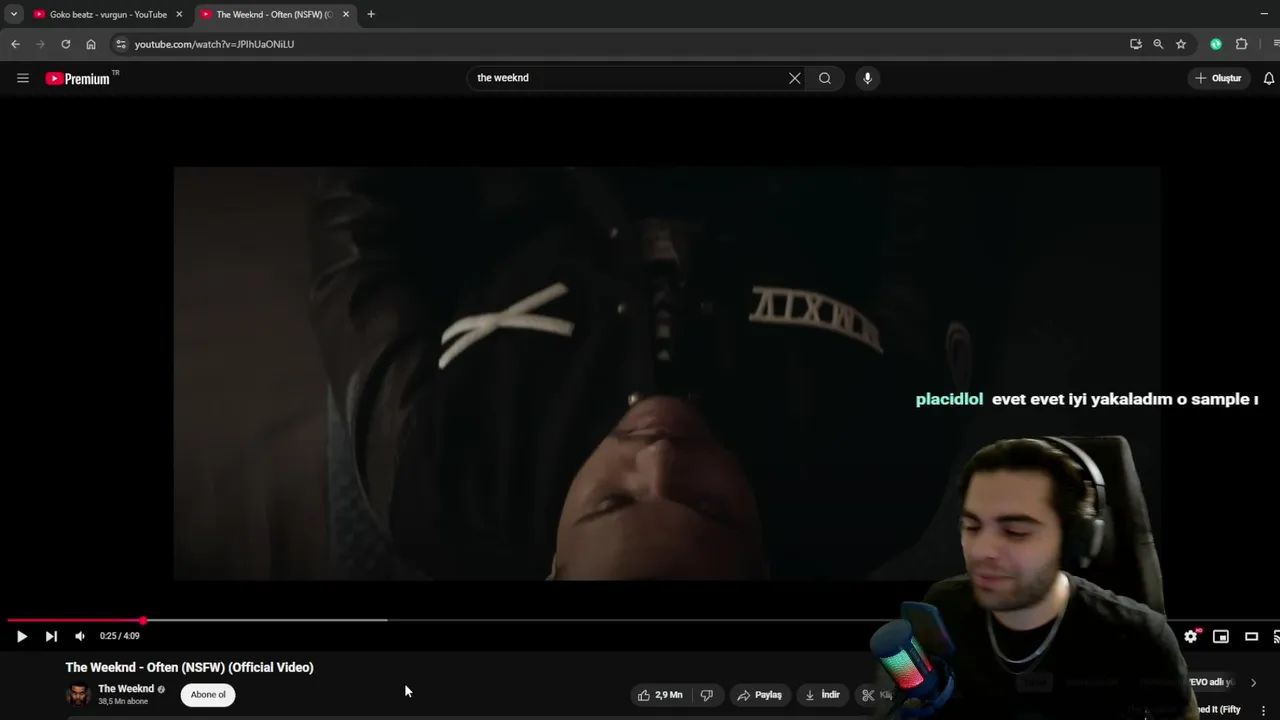Share the video via Paylaş
Image resolution: width=1280 pixels, height=720 pixels.
[760, 695]
